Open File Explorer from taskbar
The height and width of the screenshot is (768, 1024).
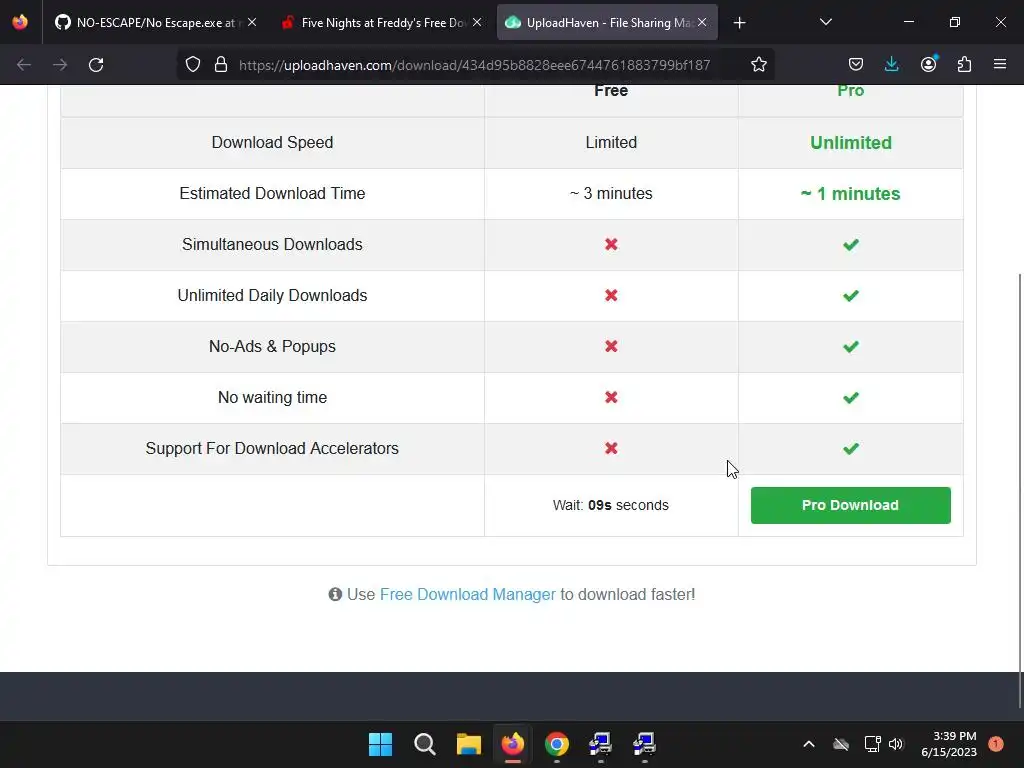point(468,744)
